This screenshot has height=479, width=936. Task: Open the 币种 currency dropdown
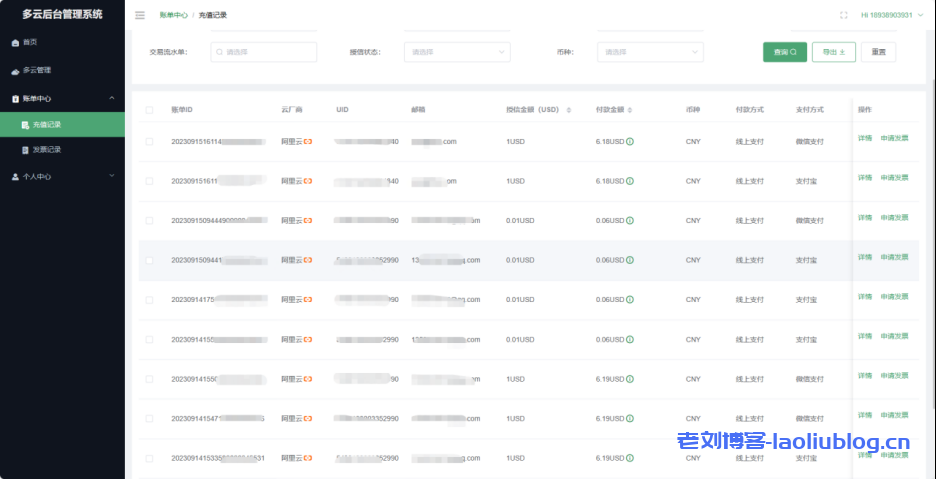650,52
